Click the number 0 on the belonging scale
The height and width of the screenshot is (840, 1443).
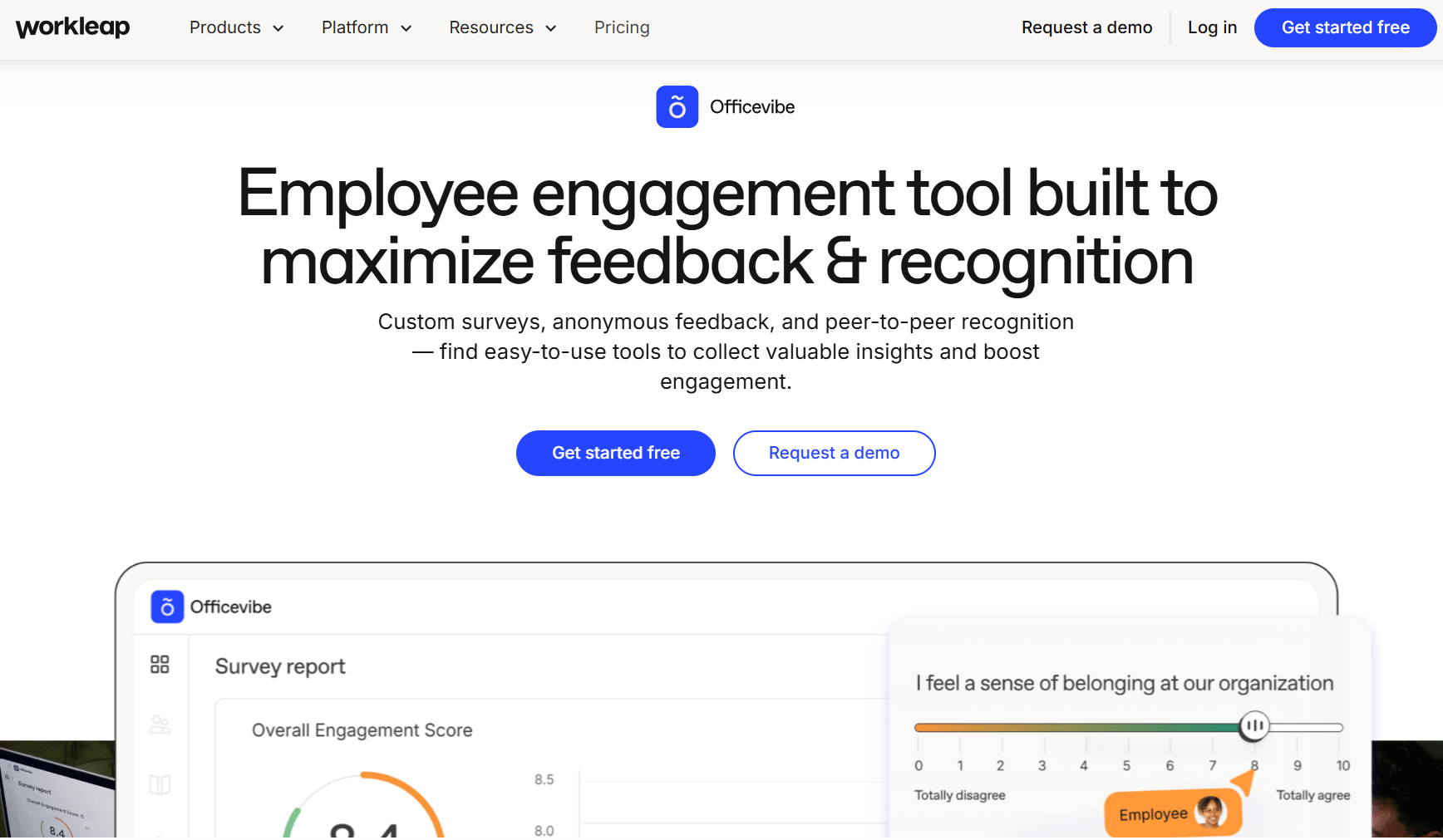(918, 765)
